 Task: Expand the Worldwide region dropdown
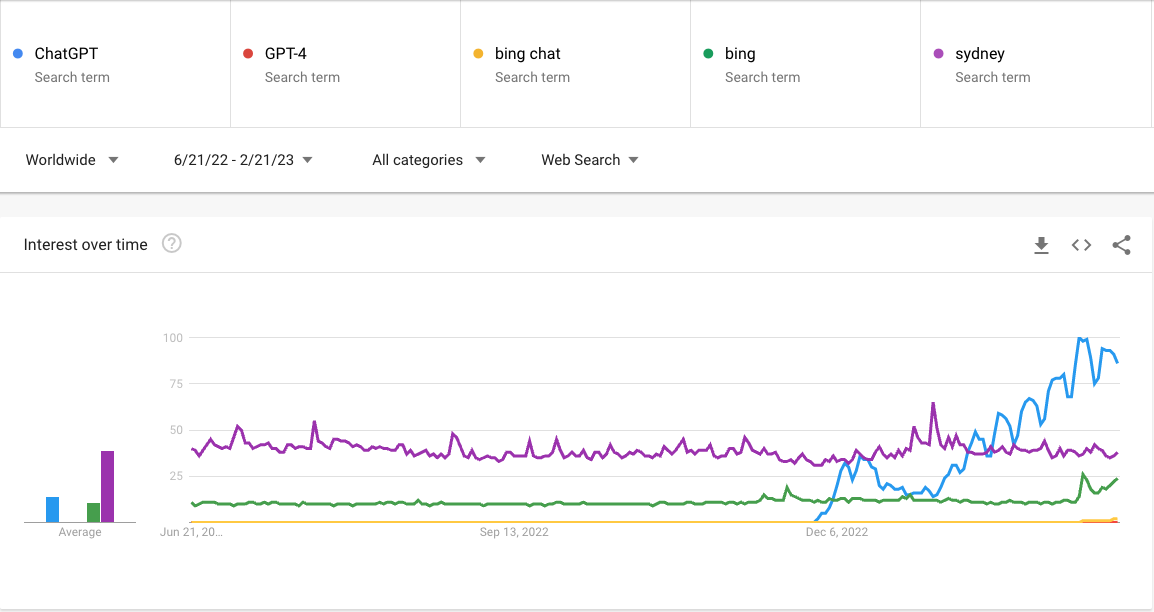click(72, 160)
